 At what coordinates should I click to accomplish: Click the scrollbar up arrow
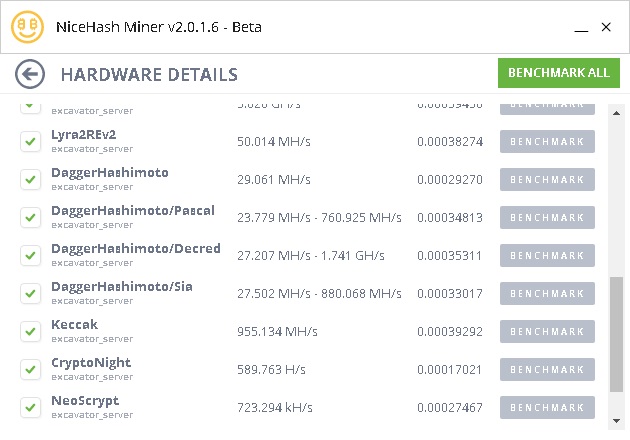click(616, 113)
